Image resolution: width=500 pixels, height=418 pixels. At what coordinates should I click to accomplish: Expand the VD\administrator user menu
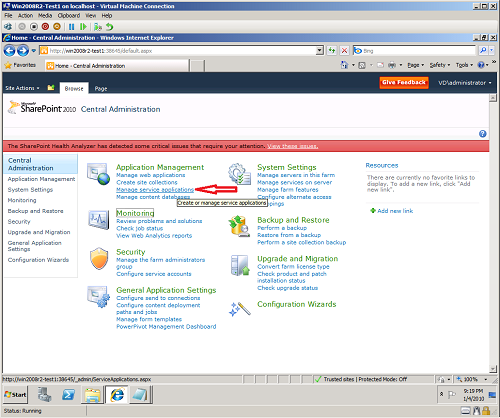tap(465, 83)
